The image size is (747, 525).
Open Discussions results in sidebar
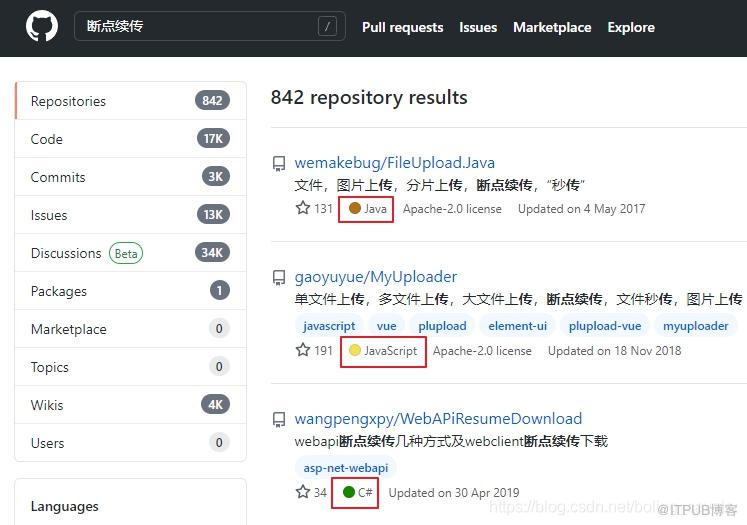(x=131, y=253)
